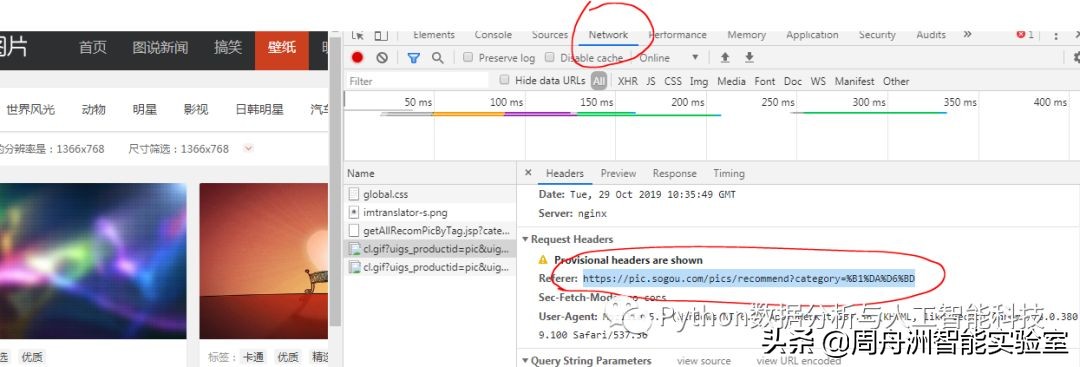Switch to the Console tab
The width and height of the screenshot is (1080, 367).
tap(493, 34)
